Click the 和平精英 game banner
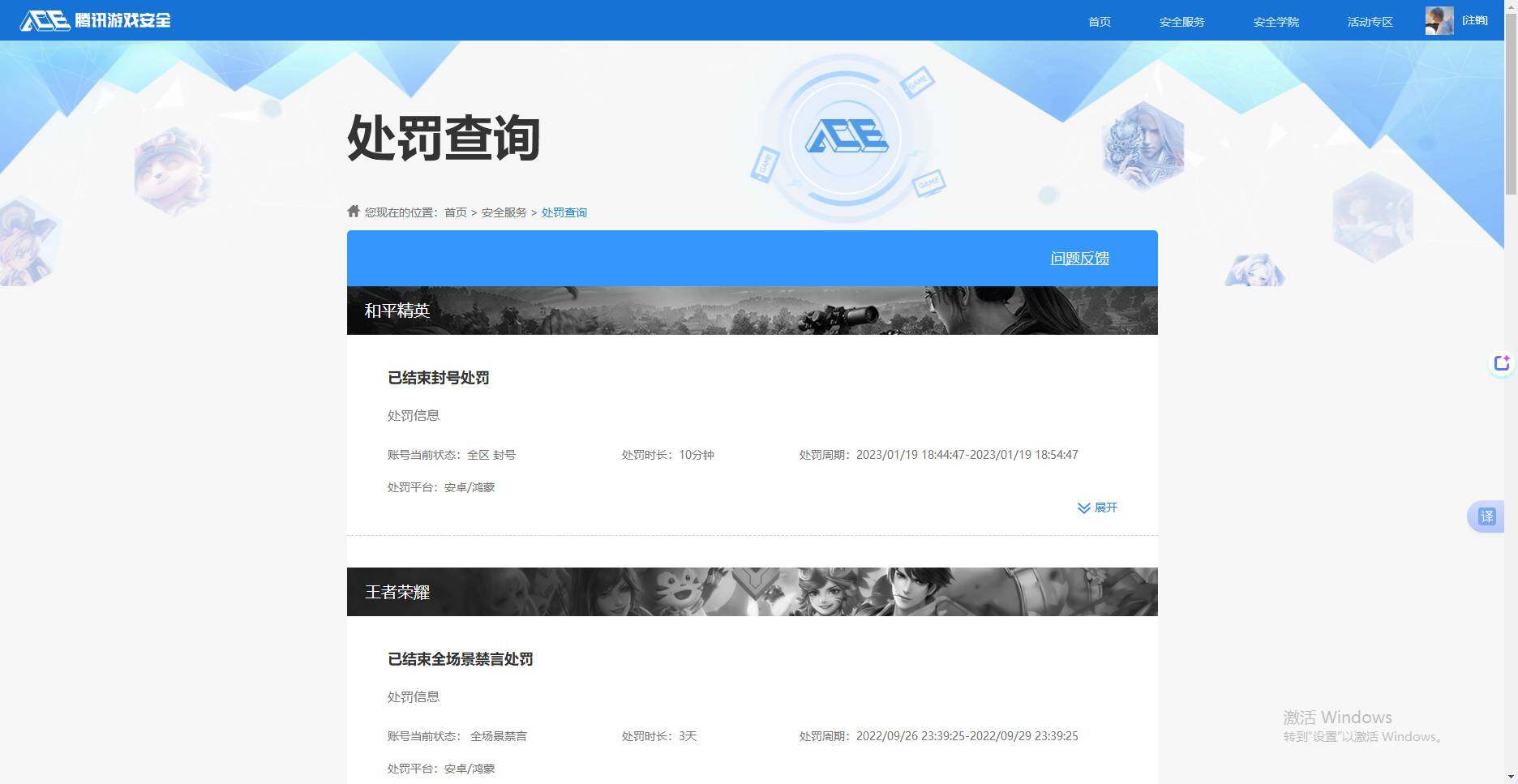 click(753, 311)
